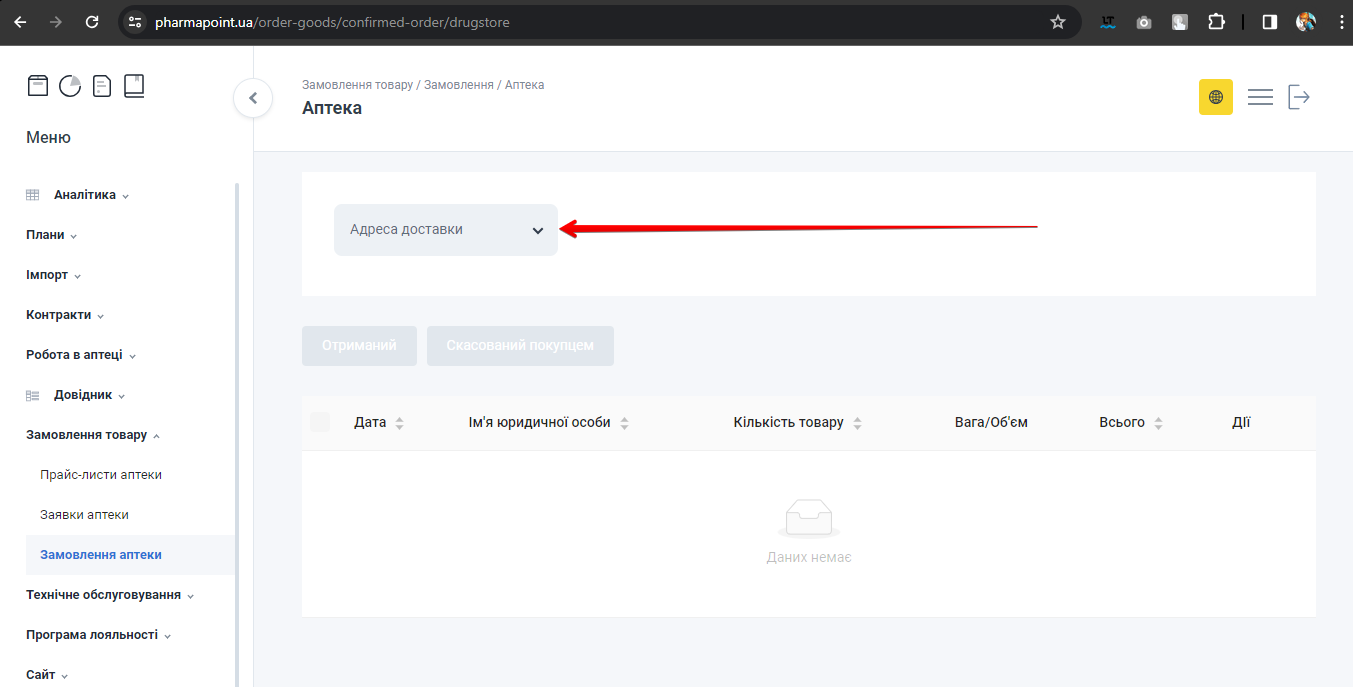Open the pie chart icon in sidebar
Screen dimensions: 1353x687
click(70, 86)
